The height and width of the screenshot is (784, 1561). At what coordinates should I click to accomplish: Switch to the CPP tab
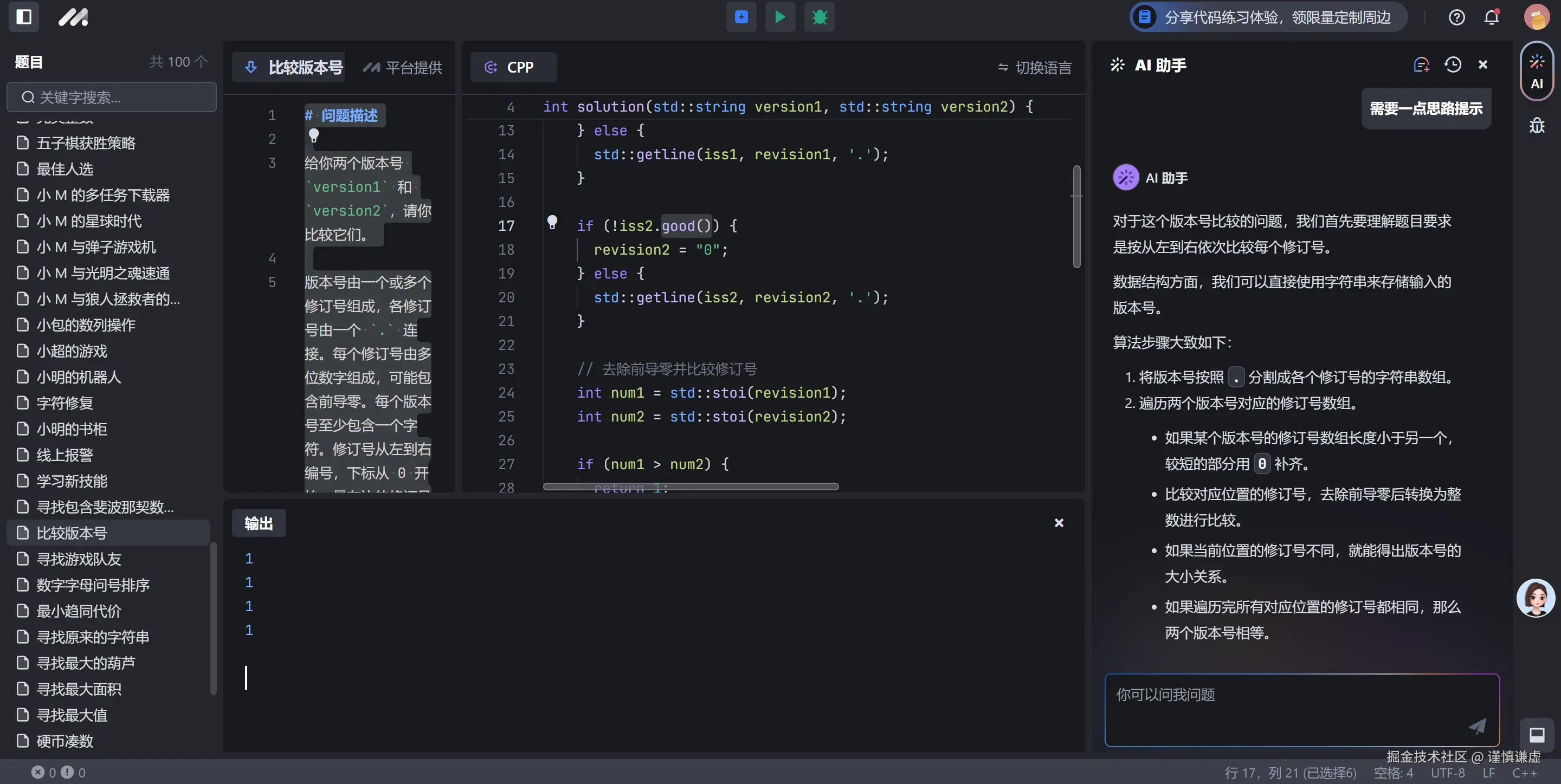513,67
